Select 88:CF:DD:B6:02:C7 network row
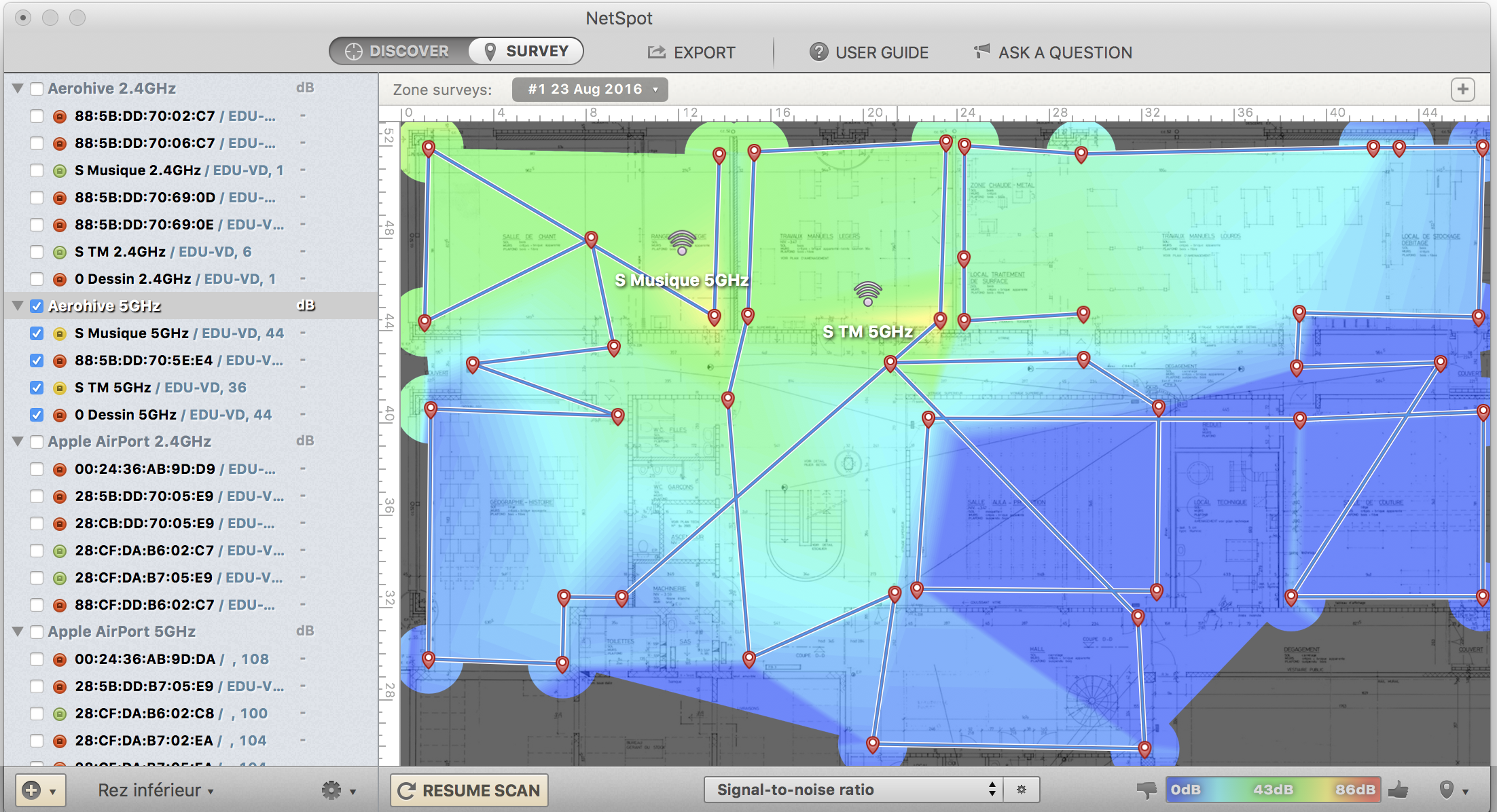The width and height of the screenshot is (1497, 812). click(190, 605)
